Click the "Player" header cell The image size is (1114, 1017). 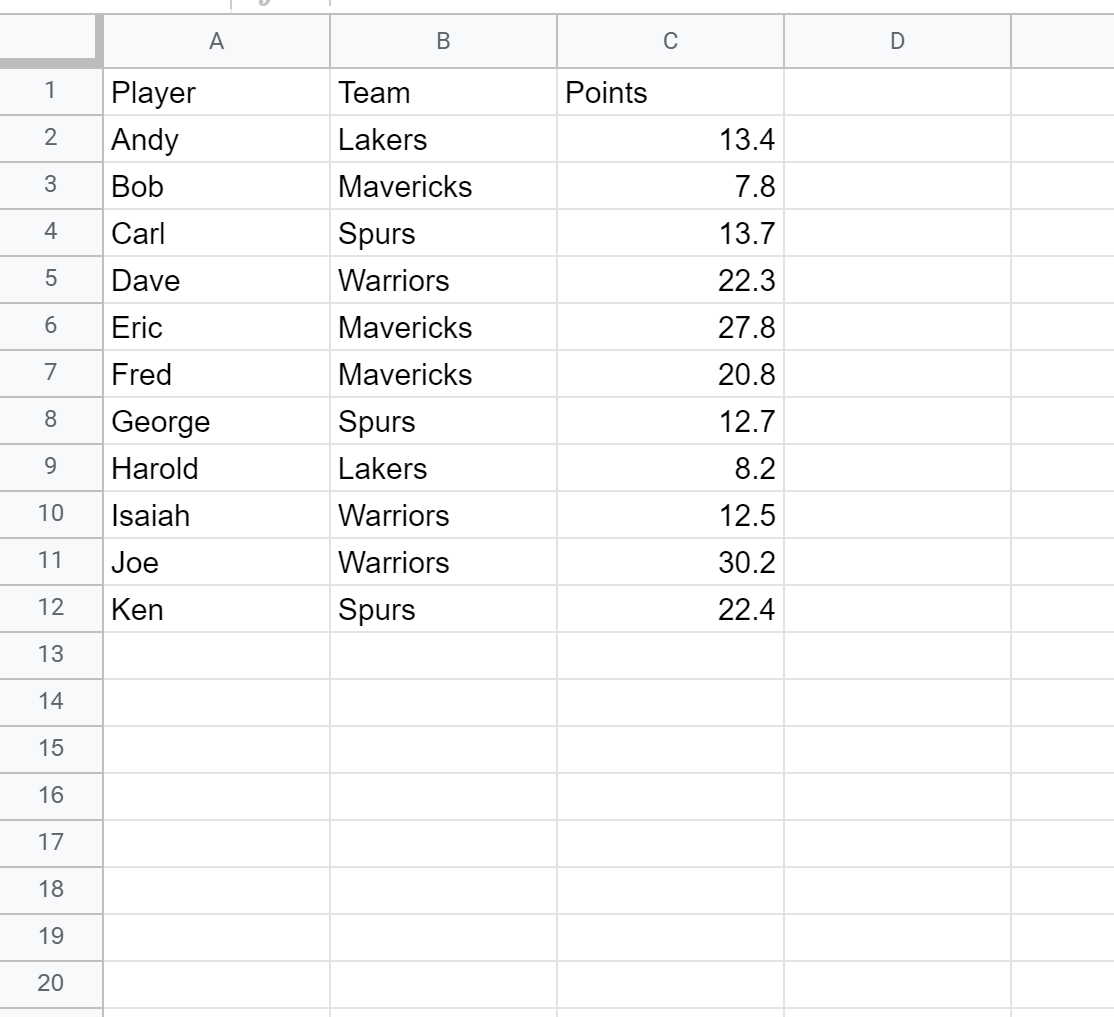click(216, 93)
